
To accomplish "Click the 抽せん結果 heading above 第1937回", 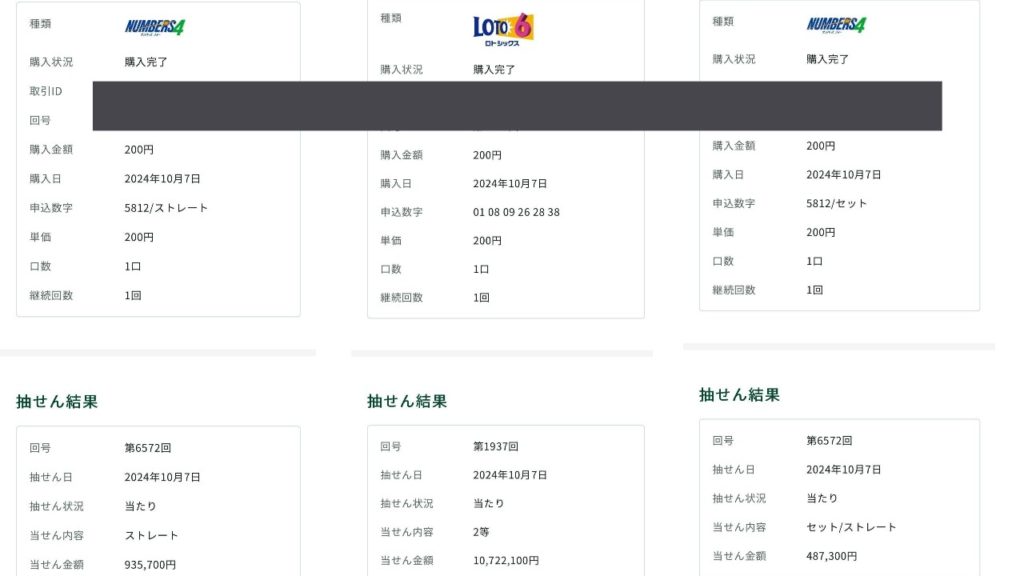I will click(x=407, y=401).
